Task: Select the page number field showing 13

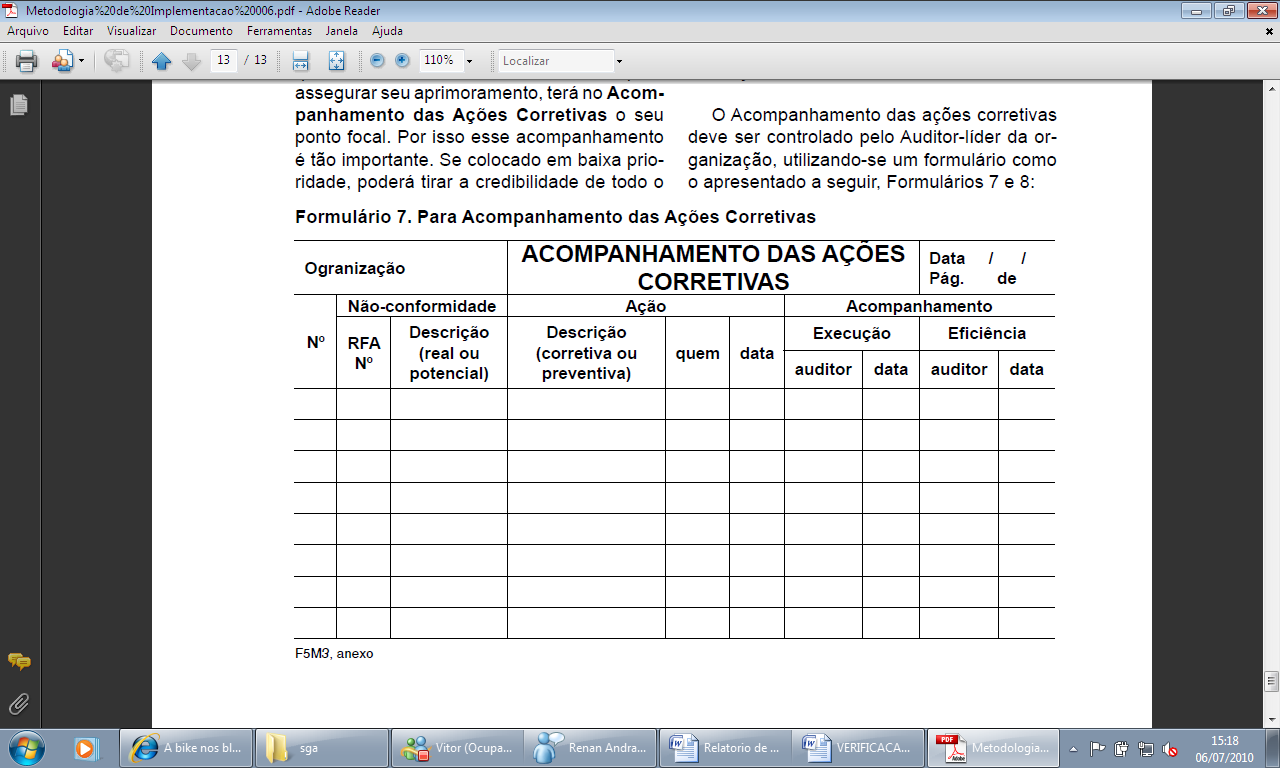Action: point(223,60)
